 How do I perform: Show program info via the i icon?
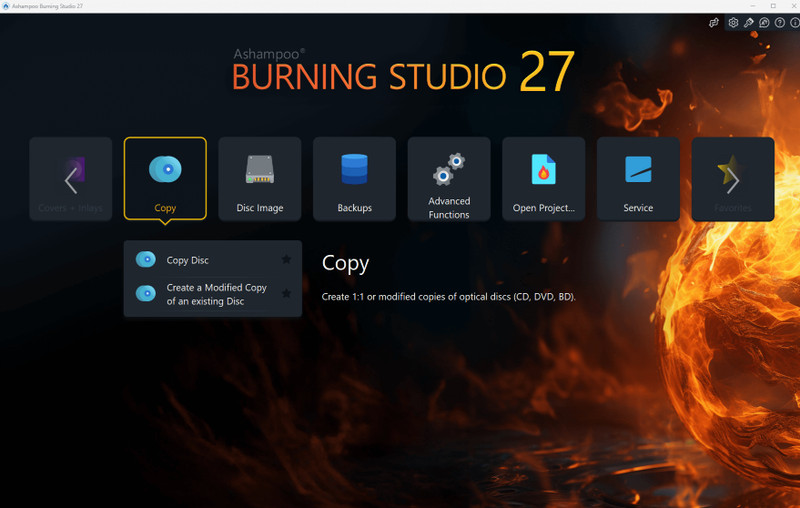pyautogui.click(x=795, y=22)
